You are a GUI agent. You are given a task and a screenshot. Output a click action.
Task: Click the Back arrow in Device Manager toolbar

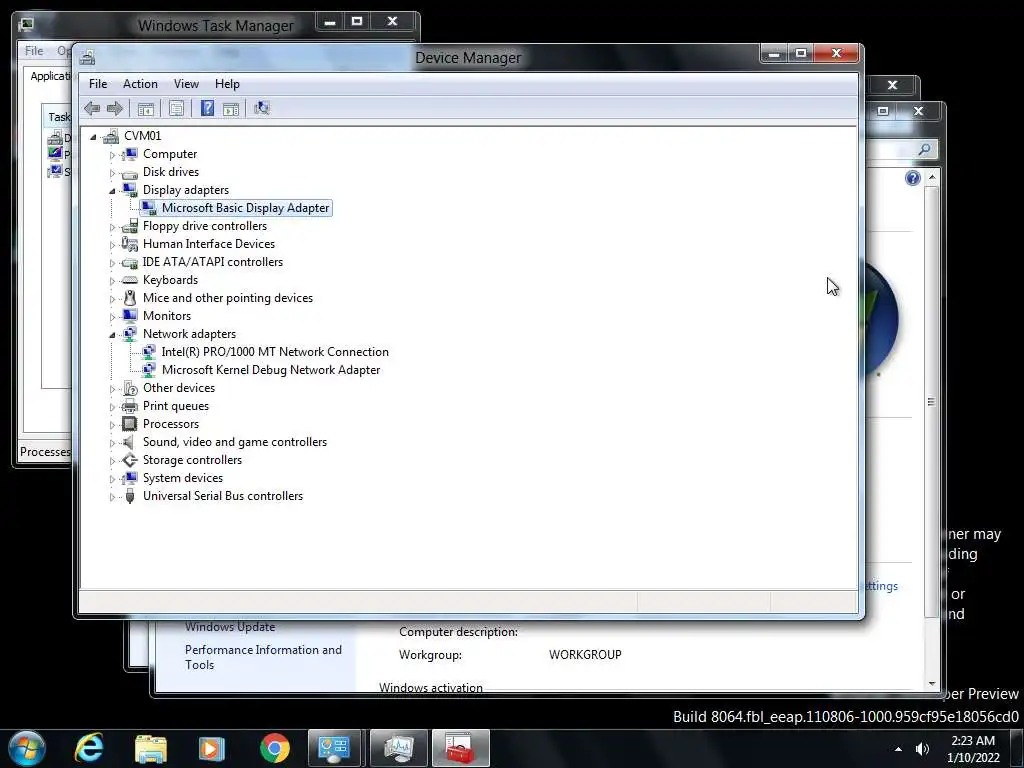point(92,108)
